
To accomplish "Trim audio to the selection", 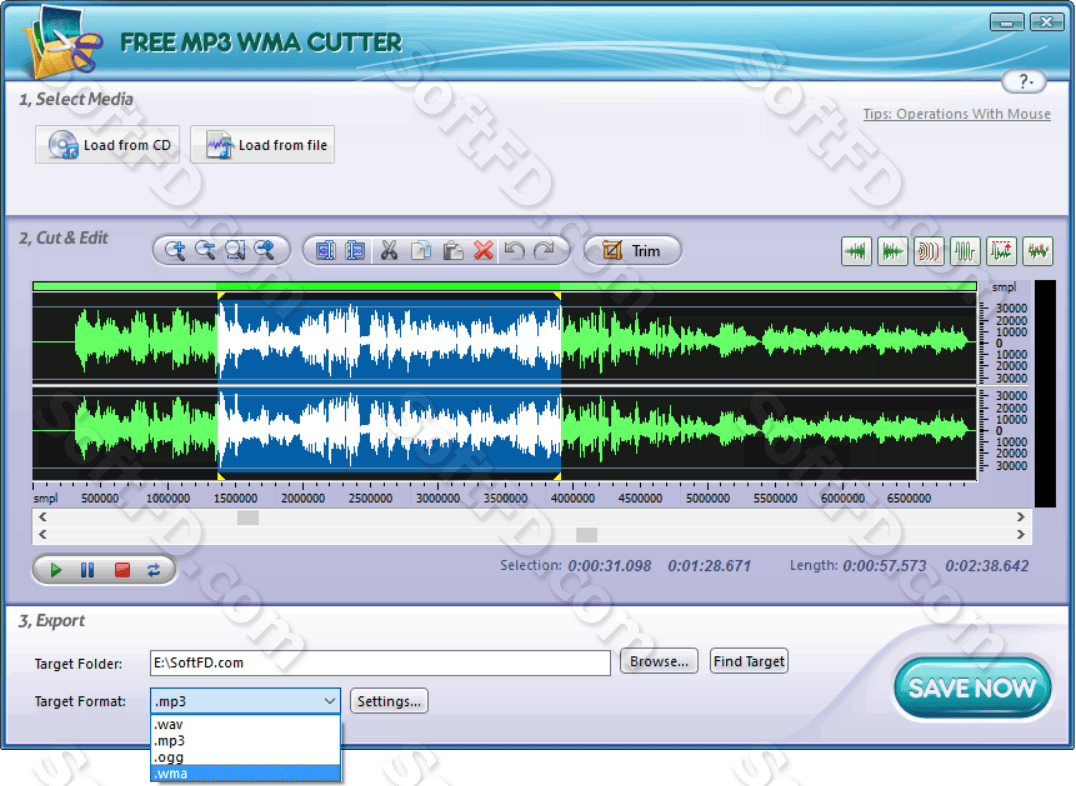I will tap(632, 251).
